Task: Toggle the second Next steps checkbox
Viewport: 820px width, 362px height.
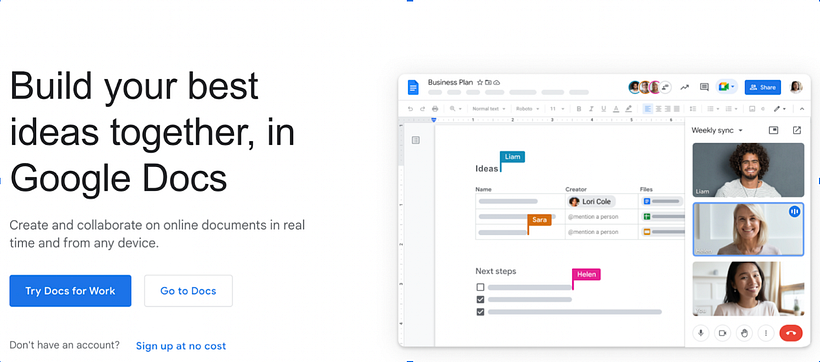Action: tap(480, 300)
